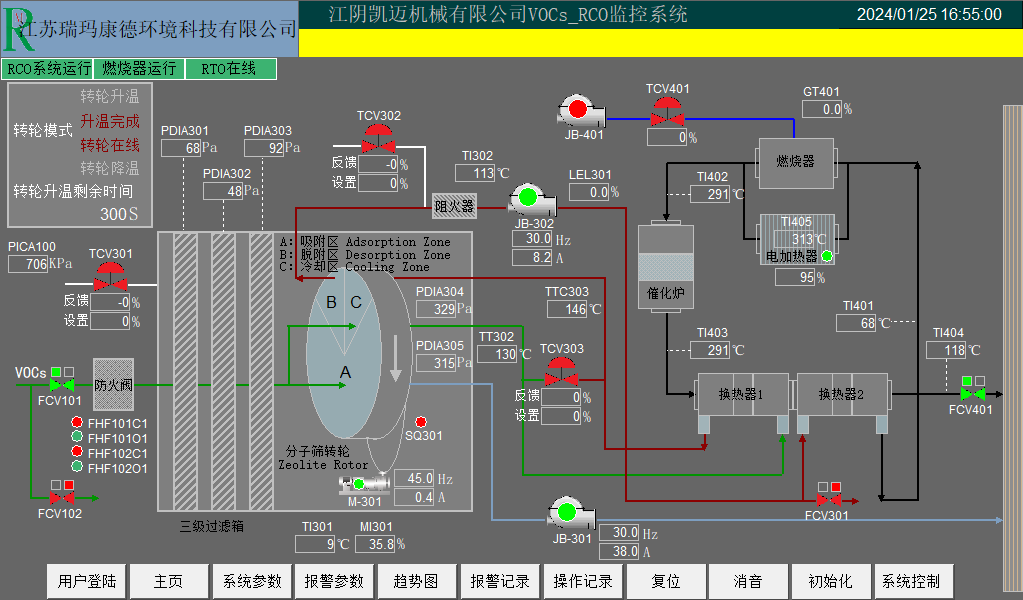This screenshot has height=600, width=1023.
Task: Click the 催化炉 catalytic furnace vessel
Action: click(x=665, y=265)
